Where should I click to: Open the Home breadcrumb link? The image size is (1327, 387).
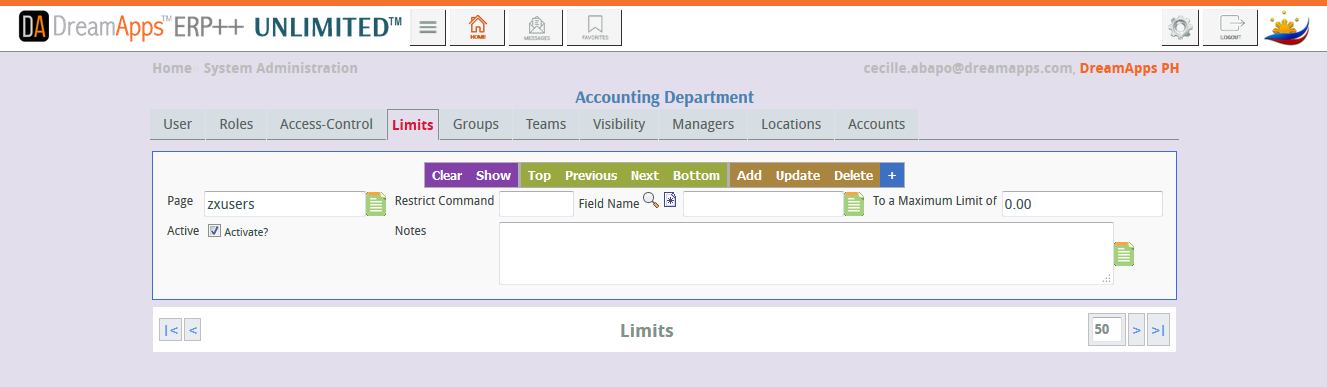coord(172,68)
